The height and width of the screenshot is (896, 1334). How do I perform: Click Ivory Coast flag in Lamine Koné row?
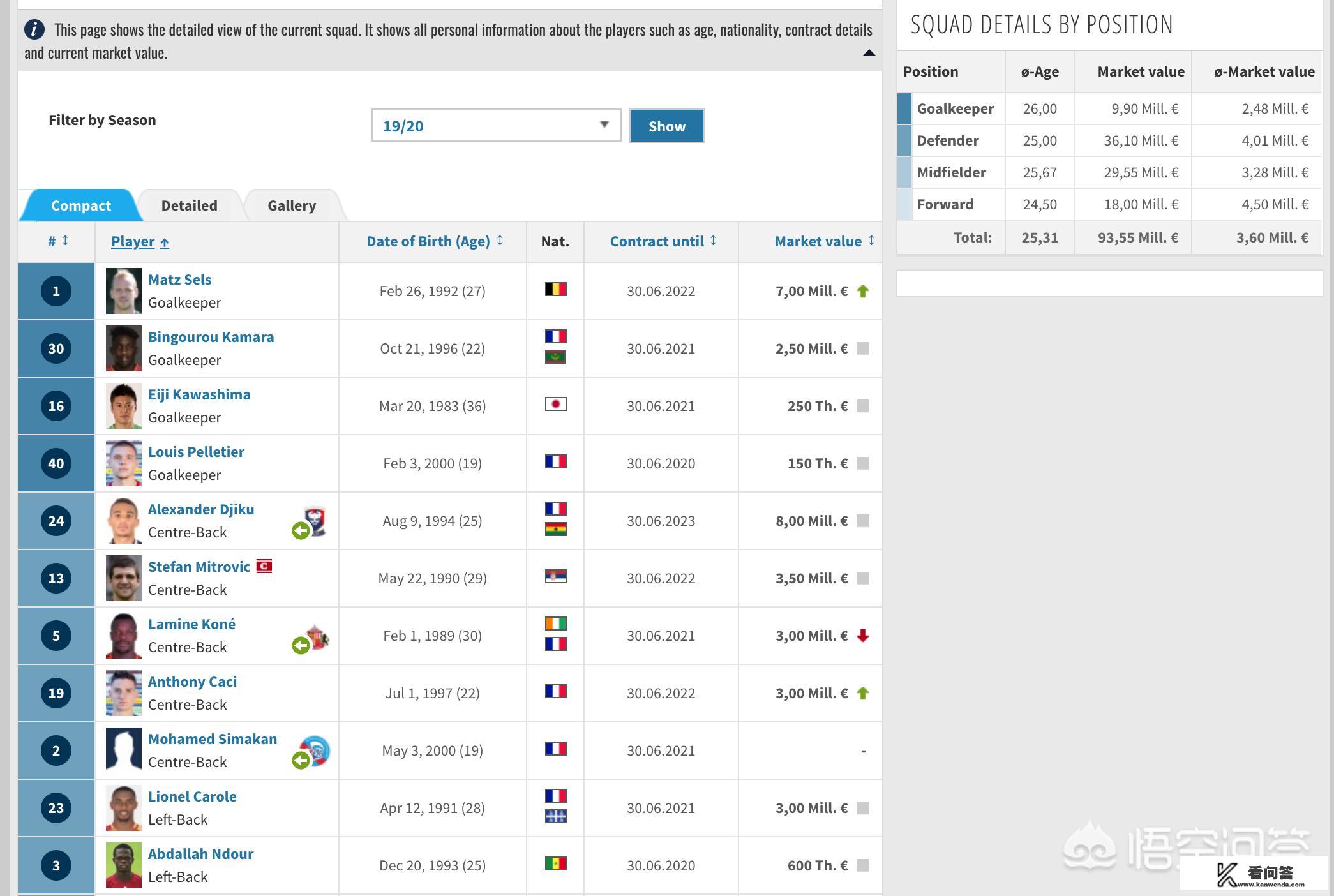click(x=555, y=623)
